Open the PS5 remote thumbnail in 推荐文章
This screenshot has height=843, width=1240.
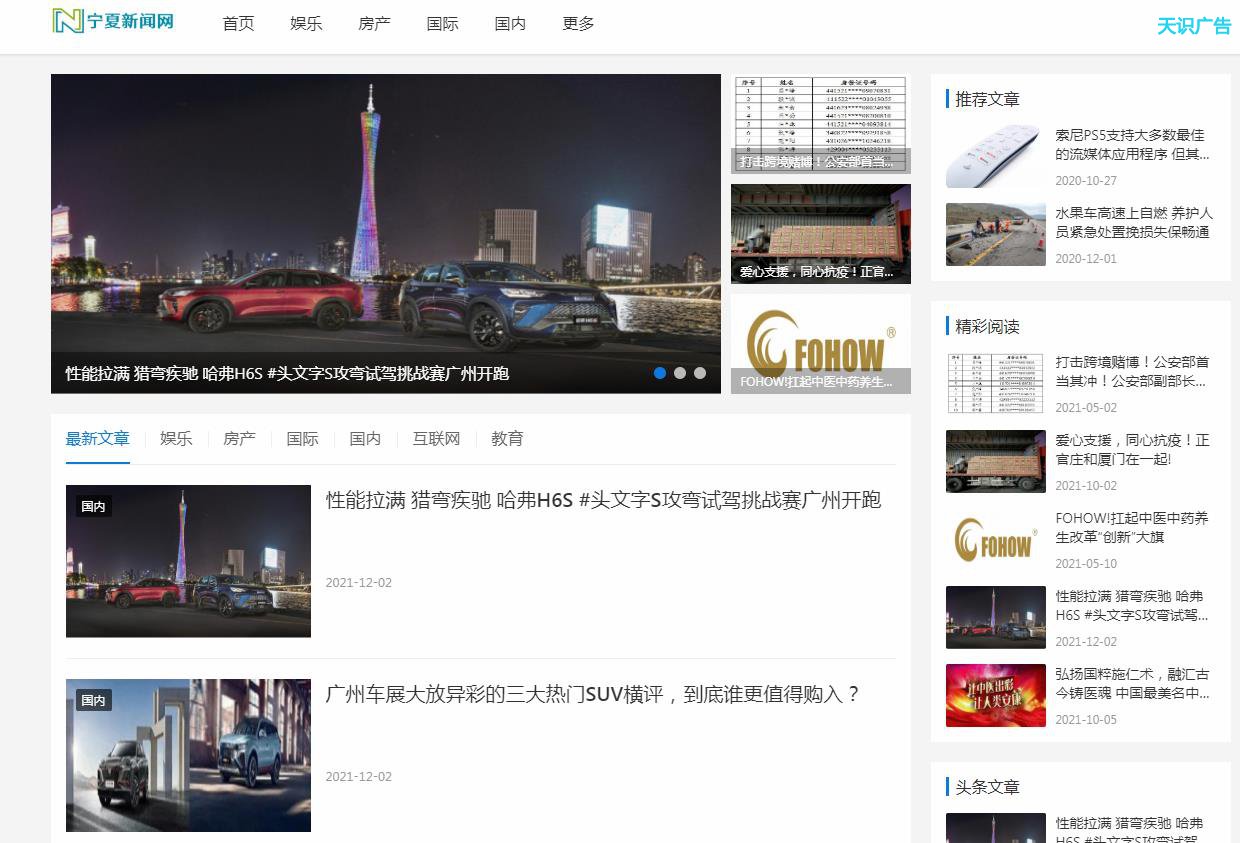point(996,157)
